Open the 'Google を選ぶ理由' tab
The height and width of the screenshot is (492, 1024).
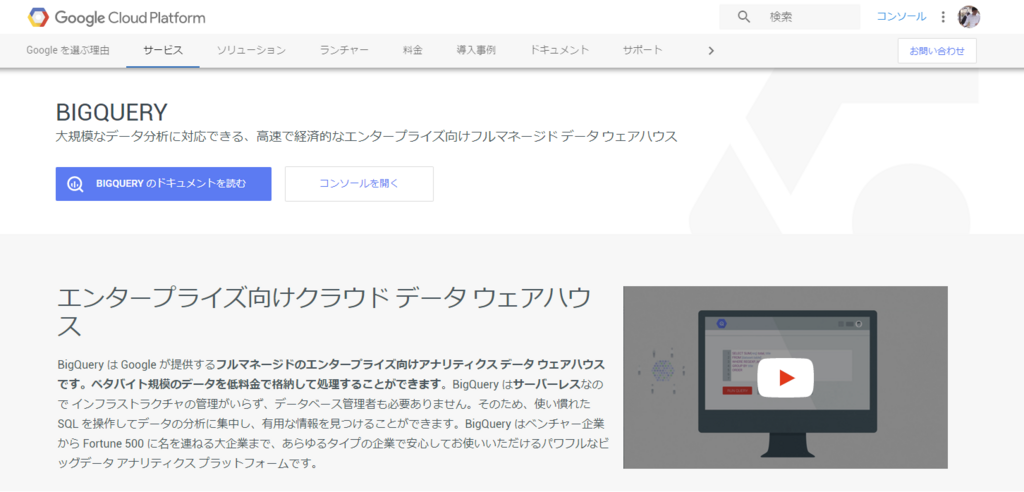[68, 50]
